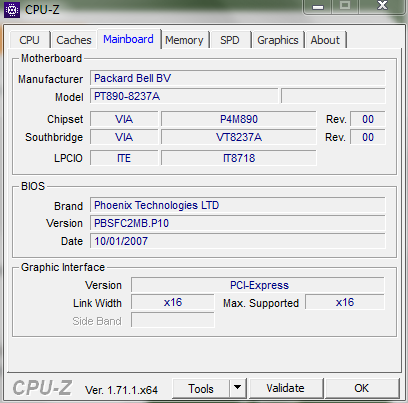408x403 pixels.
Task: Click the chipset P4M890 field
Action: [239, 119]
